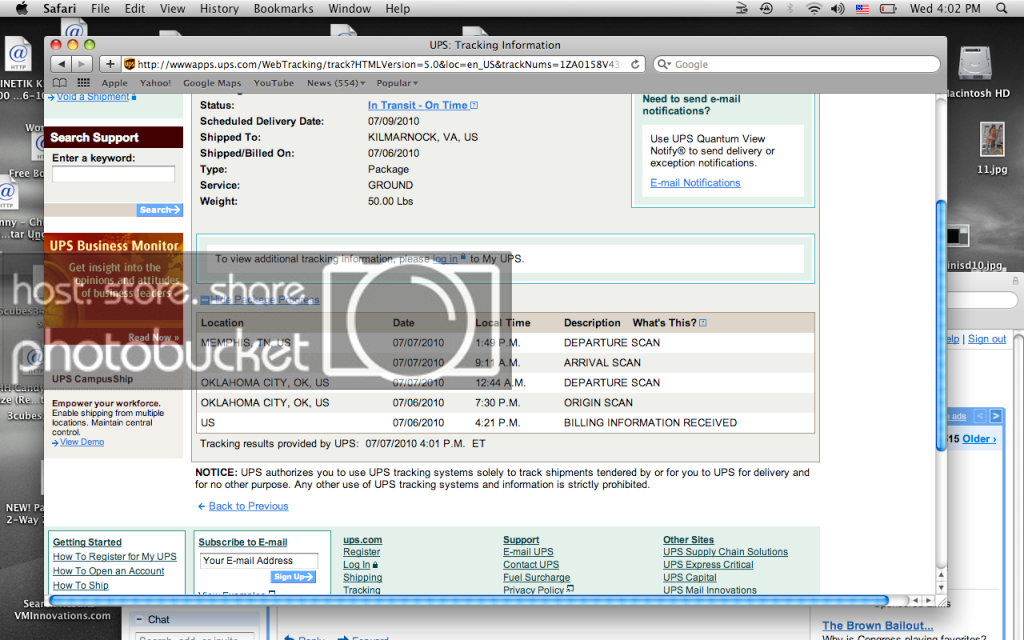This screenshot has height=640, width=1024.
Task: Click the scroll down arrow in Safari
Action: pos(941,587)
